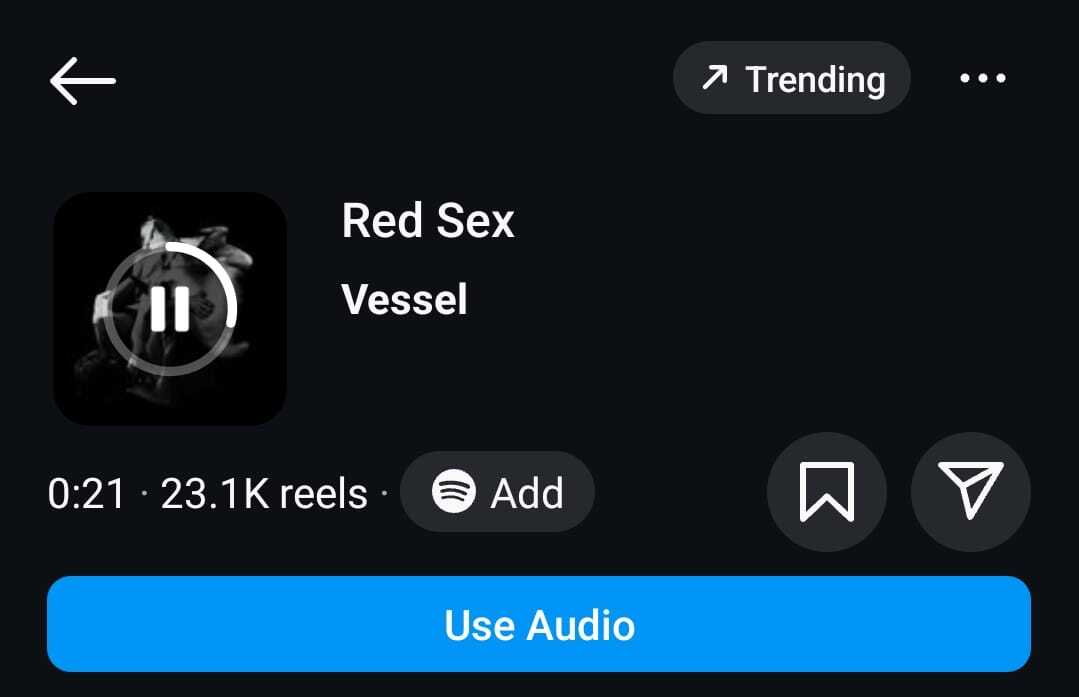Select the word Trending
The height and width of the screenshot is (697, 1079).
(815, 80)
